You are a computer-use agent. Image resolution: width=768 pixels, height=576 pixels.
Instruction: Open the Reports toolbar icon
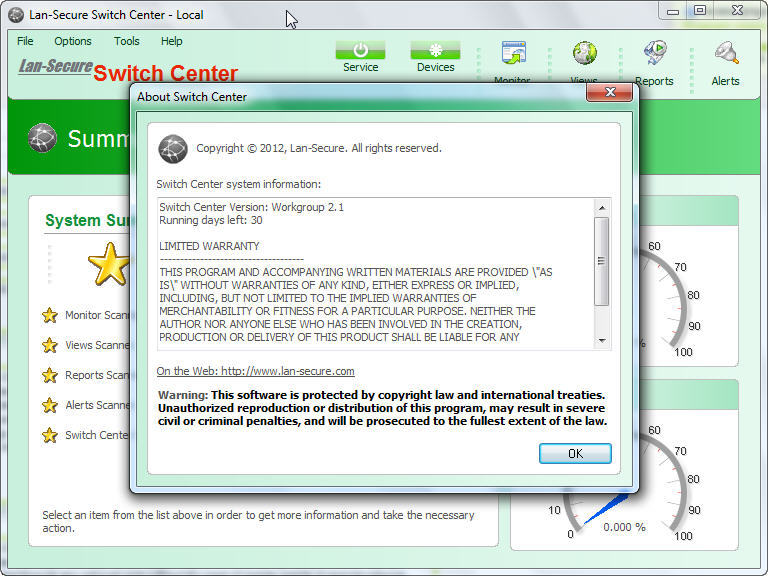click(655, 53)
